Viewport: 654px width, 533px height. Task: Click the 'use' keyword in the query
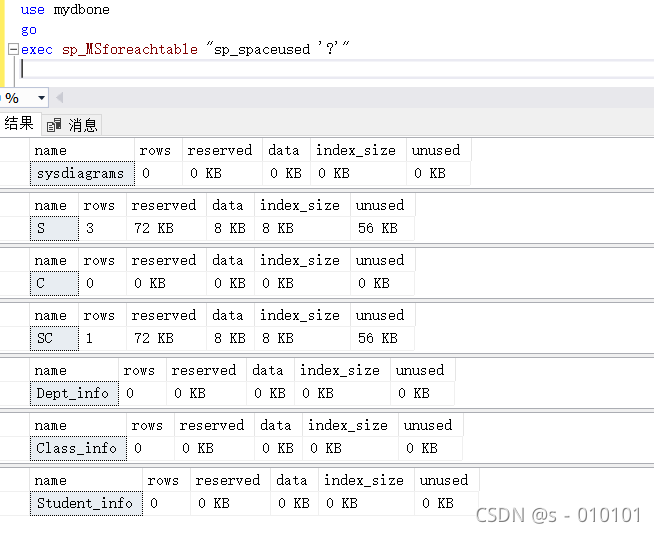click(33, 10)
